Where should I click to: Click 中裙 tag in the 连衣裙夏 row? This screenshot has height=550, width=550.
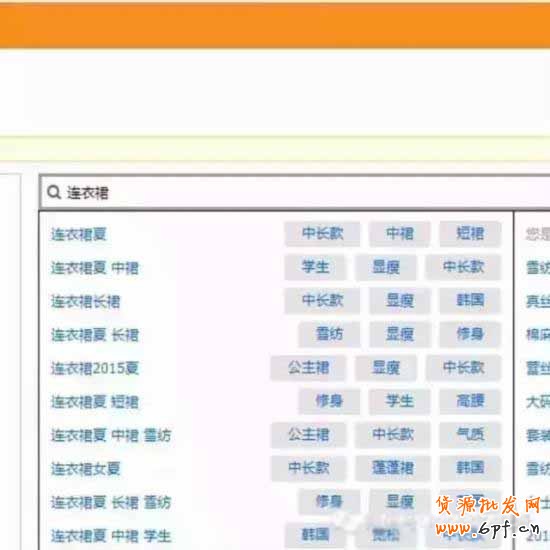(x=400, y=234)
